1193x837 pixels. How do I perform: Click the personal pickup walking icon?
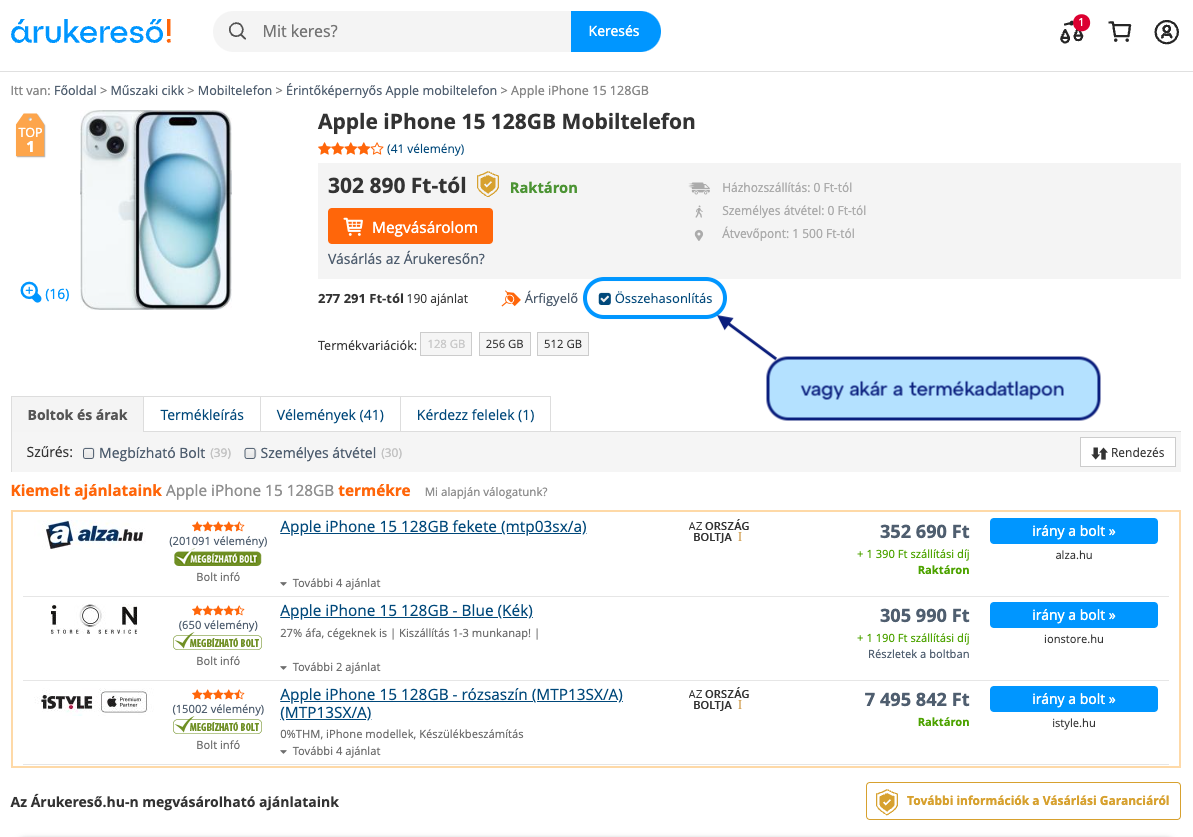click(698, 212)
